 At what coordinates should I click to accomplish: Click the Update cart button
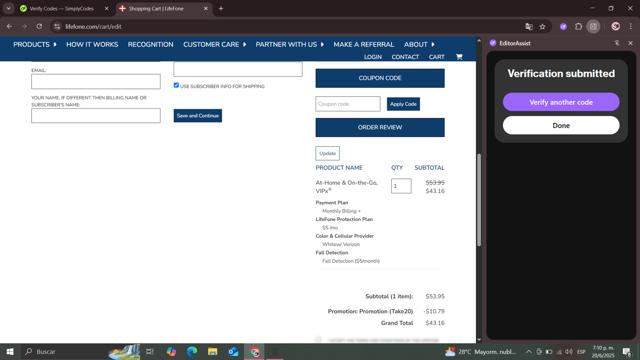(327, 153)
